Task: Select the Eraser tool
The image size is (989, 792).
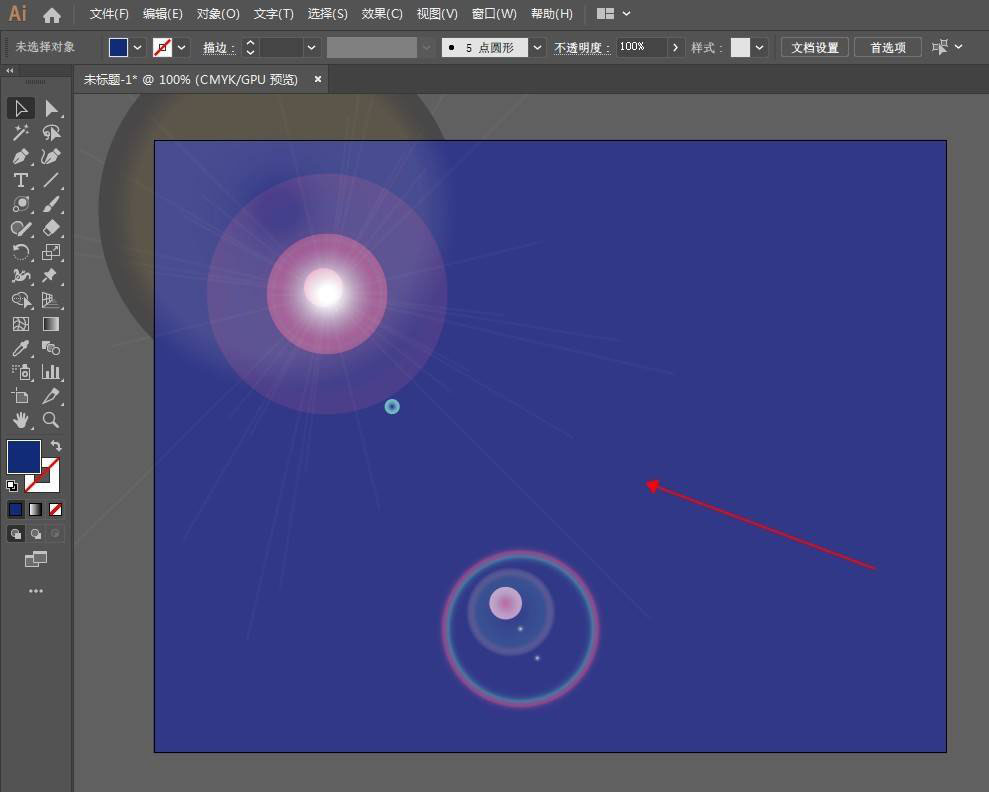Action: tap(51, 228)
